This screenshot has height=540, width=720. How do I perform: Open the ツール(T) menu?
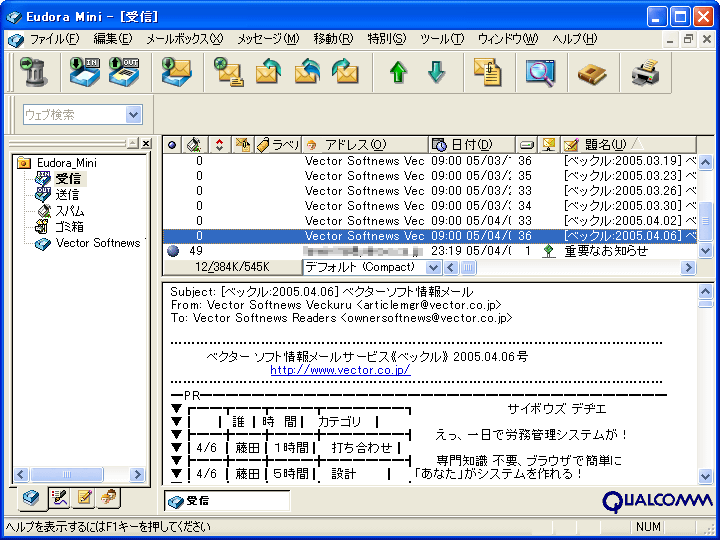coord(442,39)
